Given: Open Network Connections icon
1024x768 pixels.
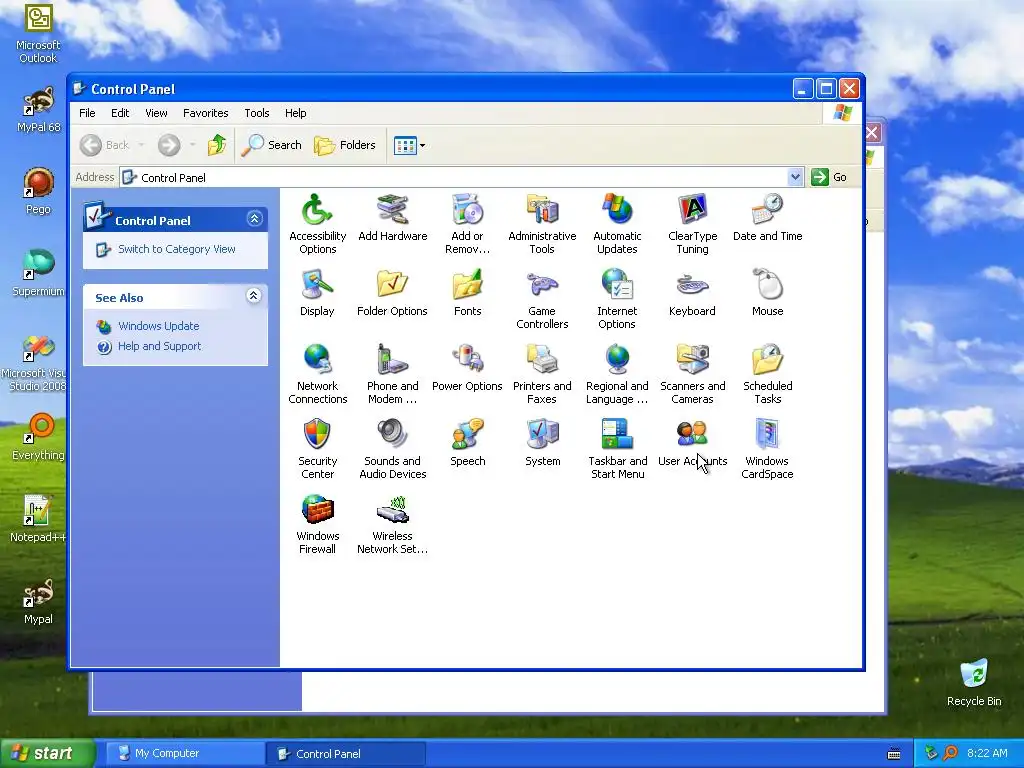Looking at the screenshot, I should (x=317, y=374).
